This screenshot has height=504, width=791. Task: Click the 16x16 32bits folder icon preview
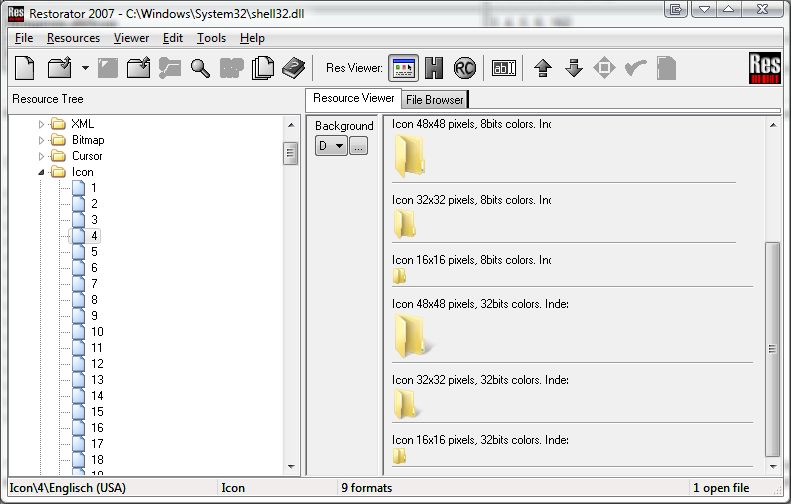pyautogui.click(x=399, y=456)
